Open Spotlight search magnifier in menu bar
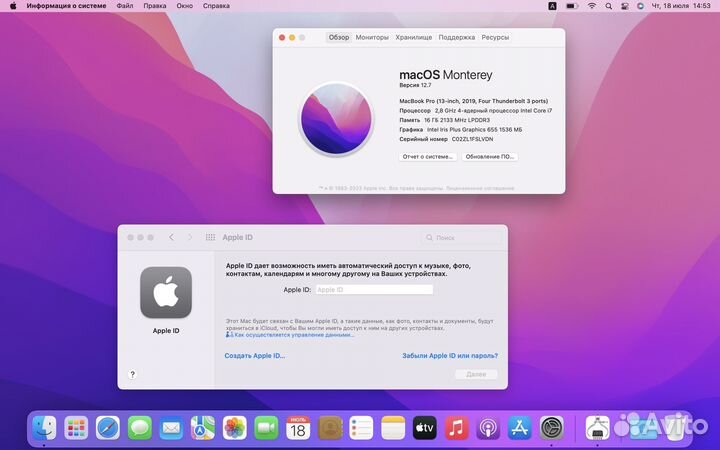Image resolution: width=720 pixels, height=450 pixels. pos(608,6)
